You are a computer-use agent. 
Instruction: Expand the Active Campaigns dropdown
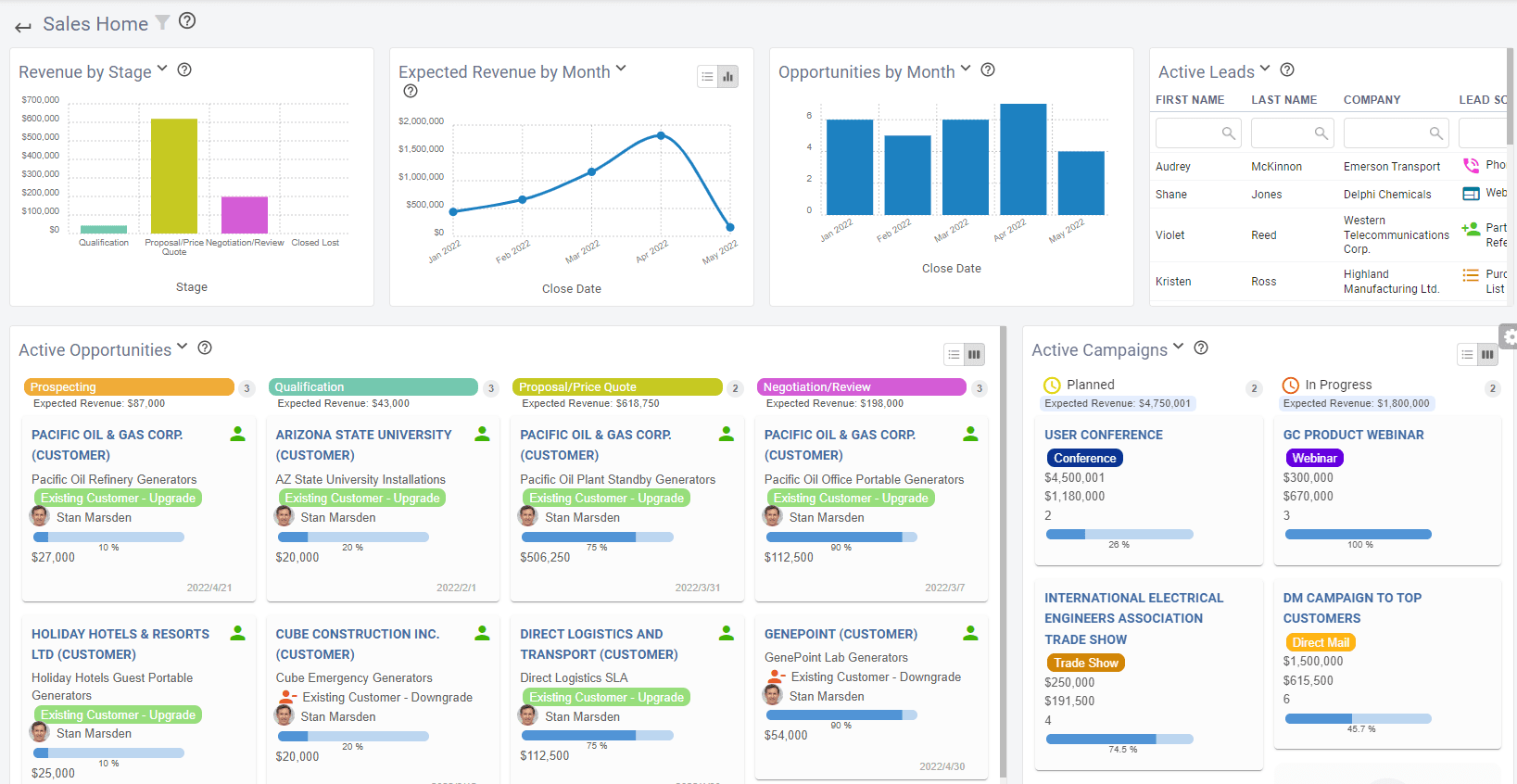(1179, 347)
